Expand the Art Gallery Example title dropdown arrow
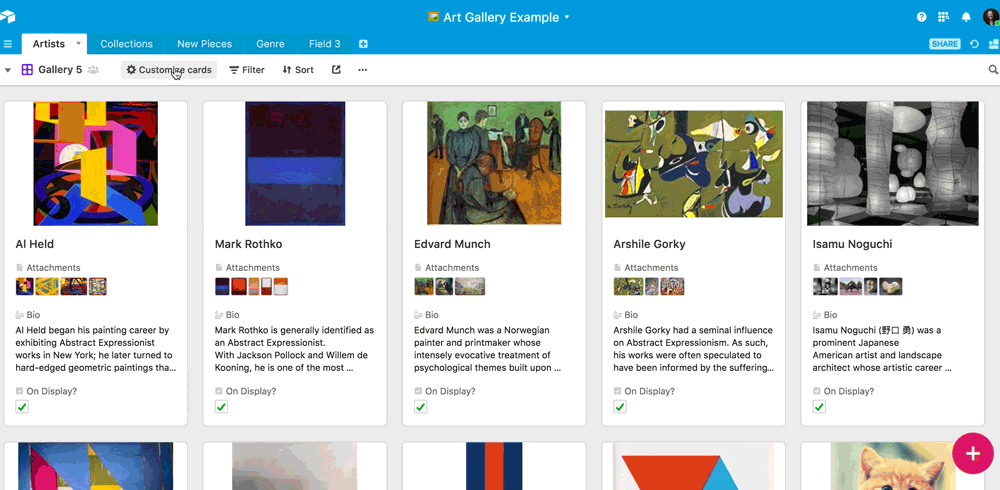This screenshot has width=1000, height=490. point(566,17)
